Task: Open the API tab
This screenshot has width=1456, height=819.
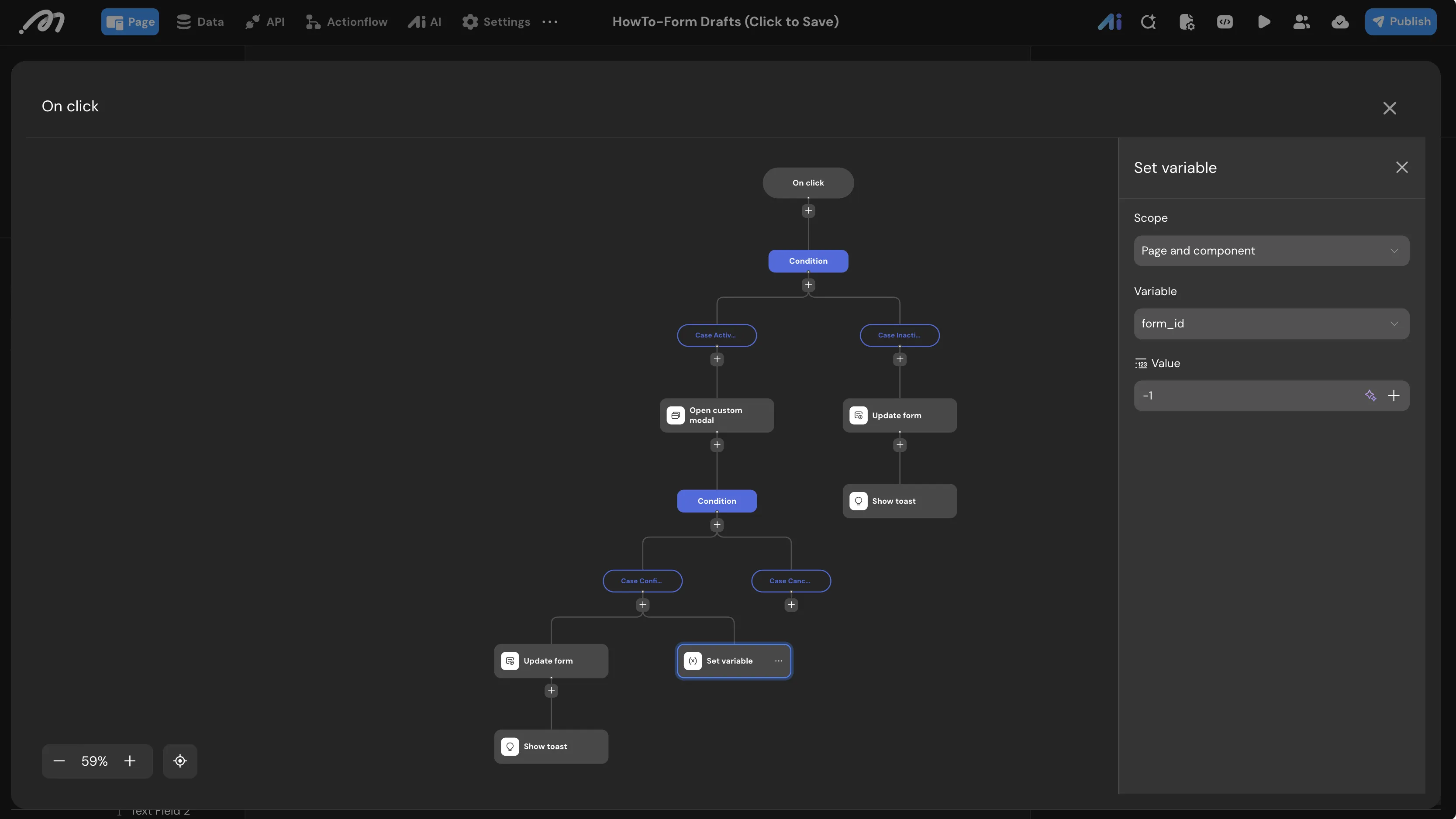Action: [x=265, y=21]
